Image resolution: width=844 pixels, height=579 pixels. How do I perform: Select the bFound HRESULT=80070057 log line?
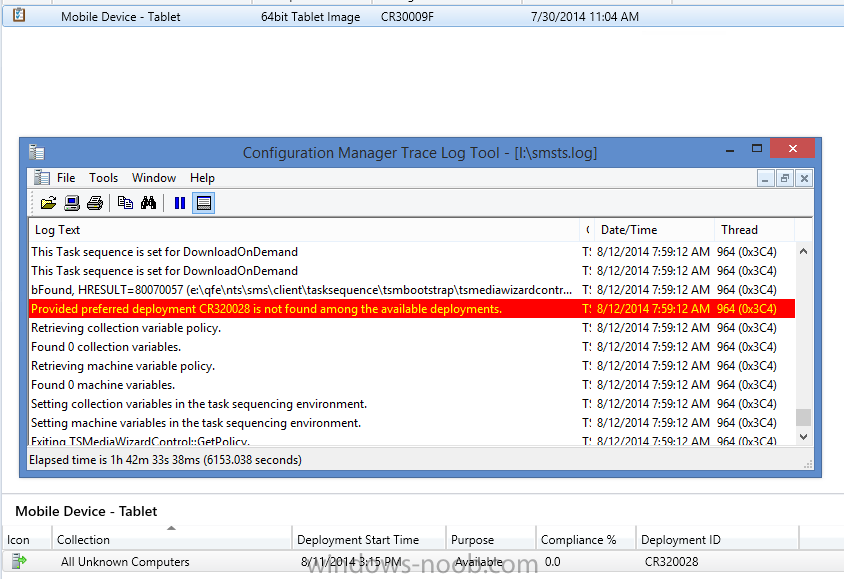412,290
